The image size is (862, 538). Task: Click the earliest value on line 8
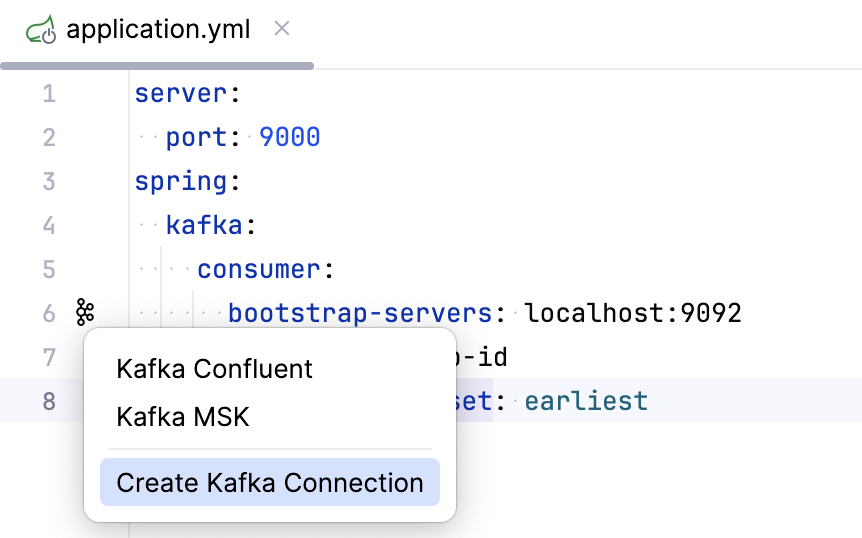(586, 402)
